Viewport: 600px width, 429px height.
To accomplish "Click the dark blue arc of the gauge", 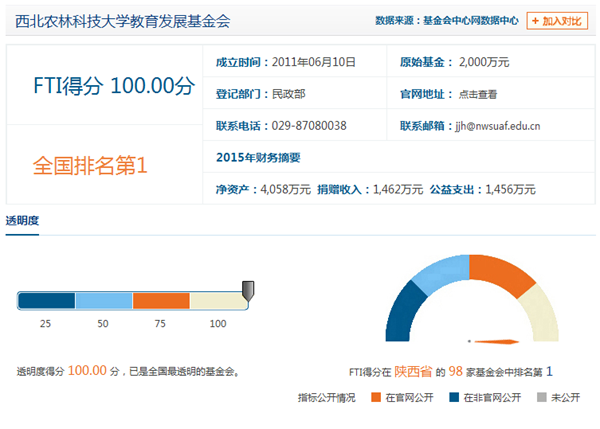I will coord(400,310).
